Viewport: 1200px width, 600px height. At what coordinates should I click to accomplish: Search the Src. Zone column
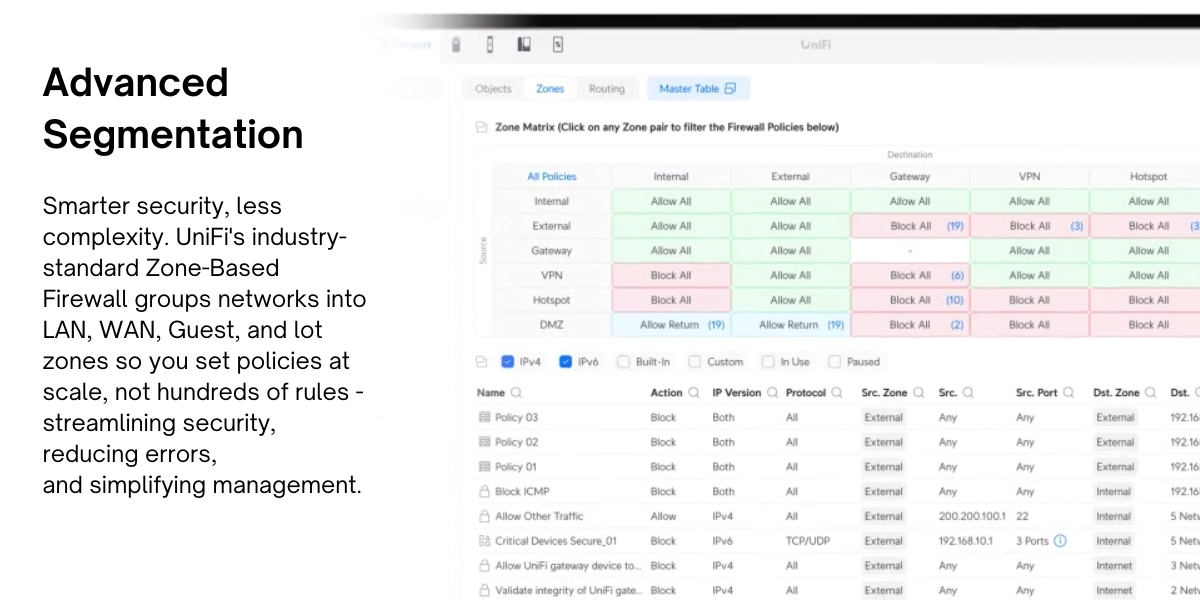coord(919,393)
